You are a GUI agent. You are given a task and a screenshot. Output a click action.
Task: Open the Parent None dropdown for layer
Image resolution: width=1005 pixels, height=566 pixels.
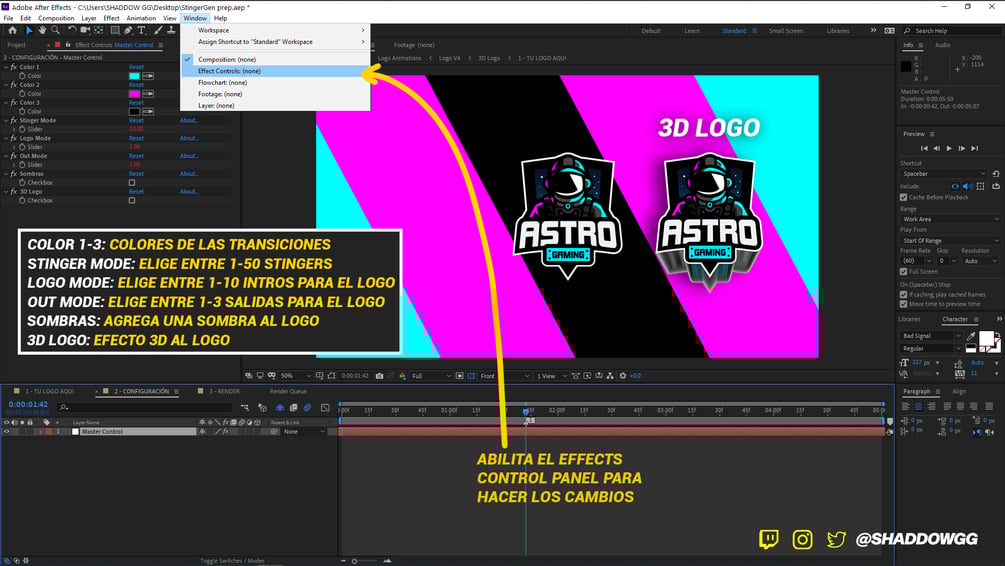click(x=304, y=432)
